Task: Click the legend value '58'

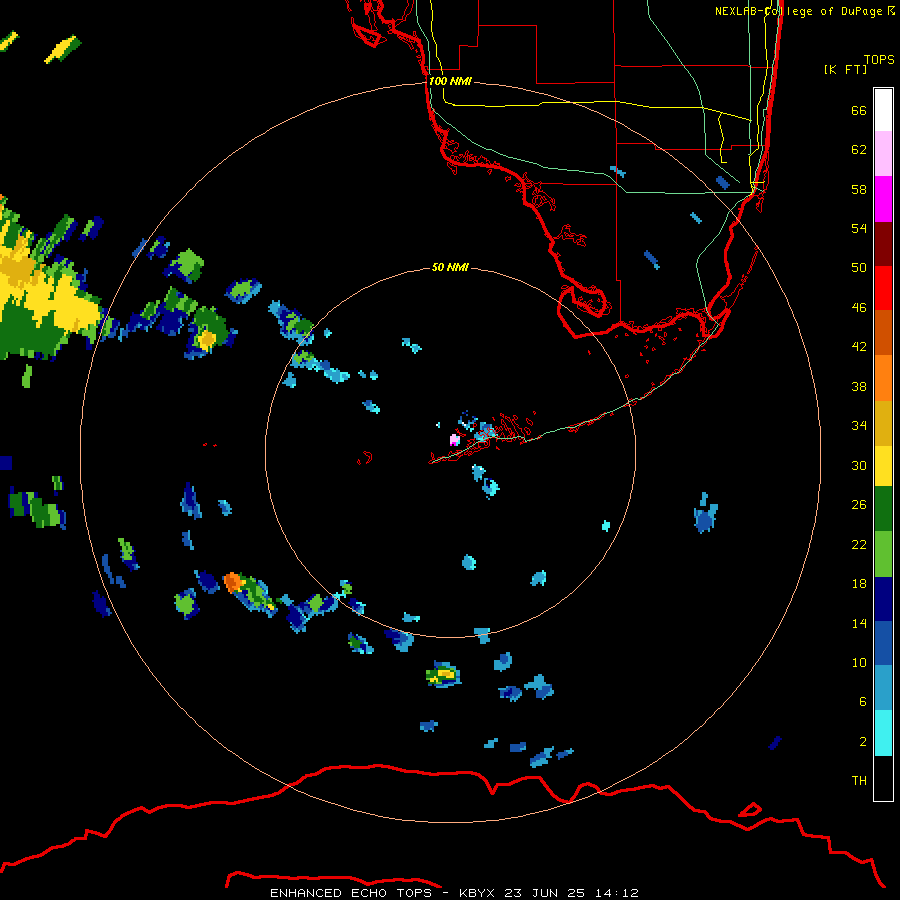Action: tap(859, 189)
